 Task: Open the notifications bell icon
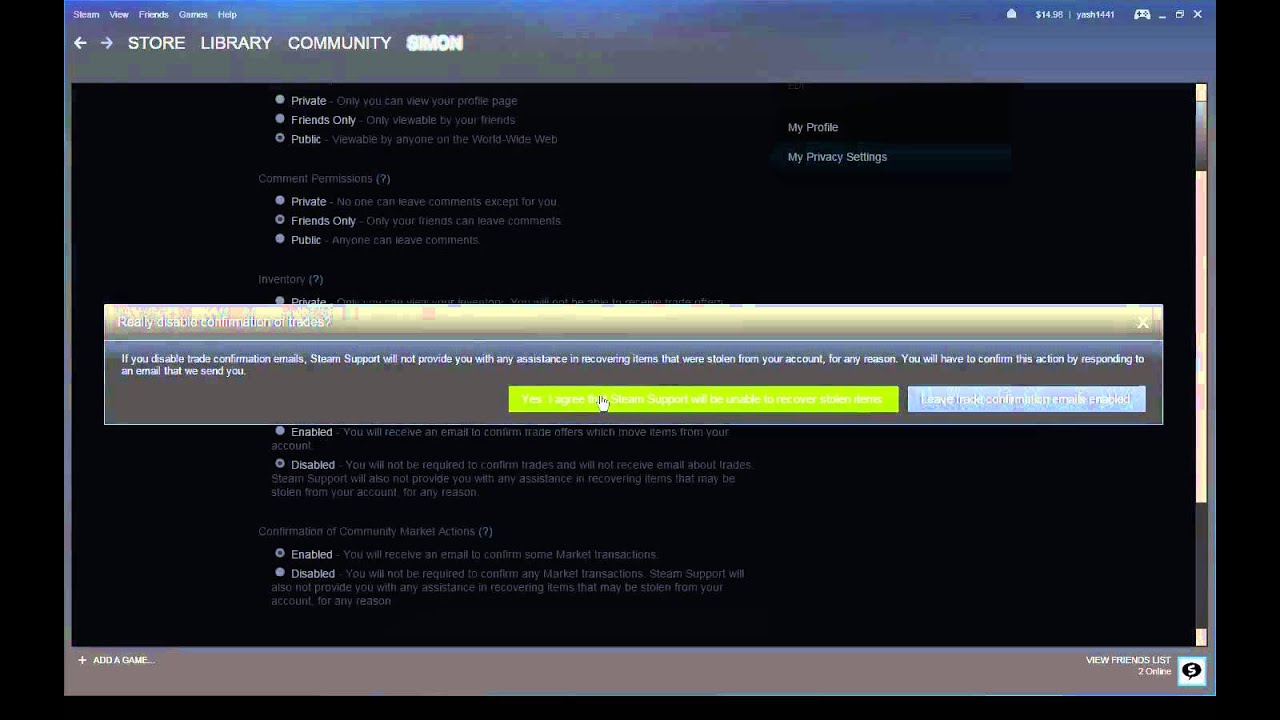pos(1011,14)
